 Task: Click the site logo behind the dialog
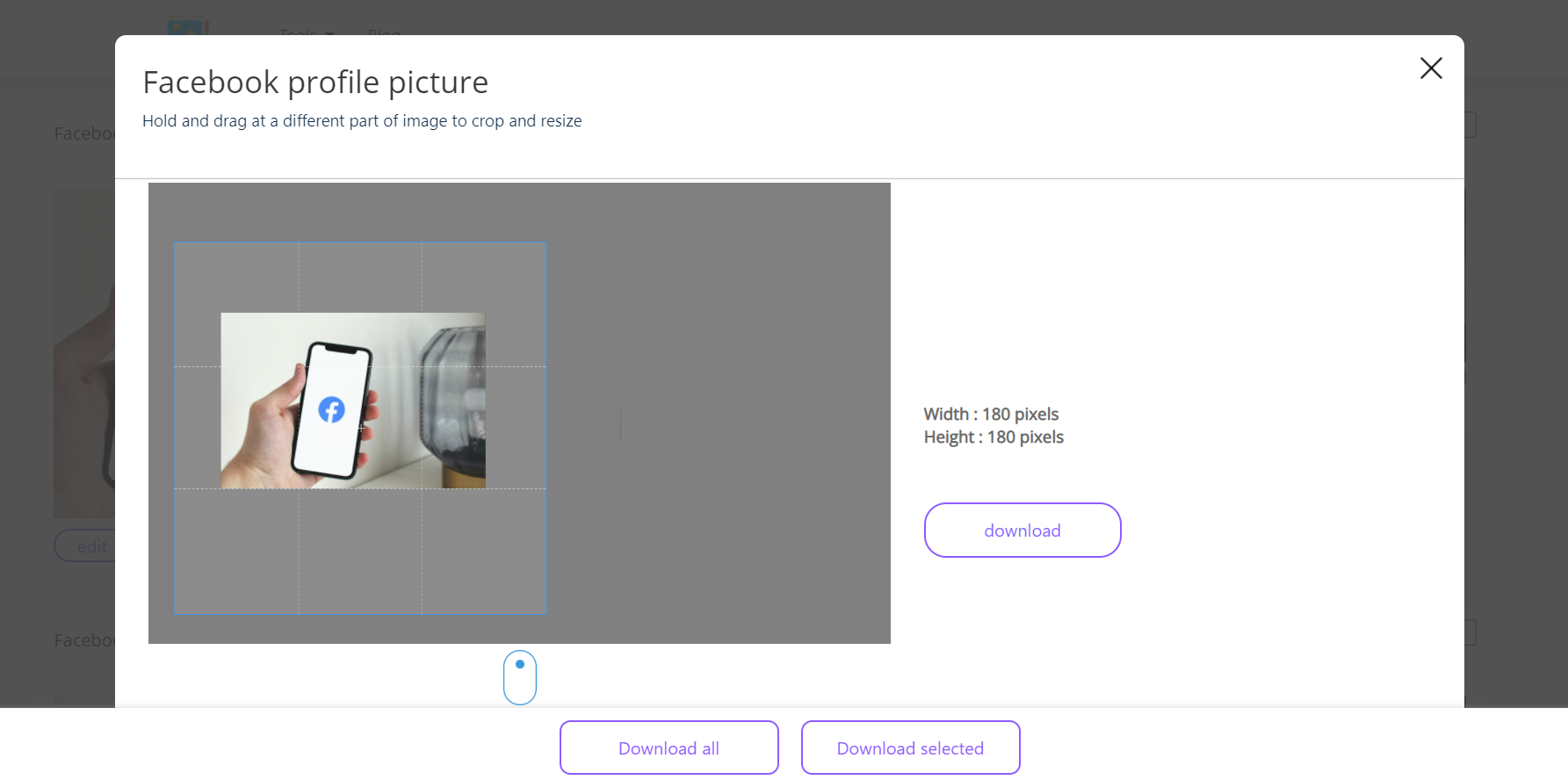(x=187, y=25)
